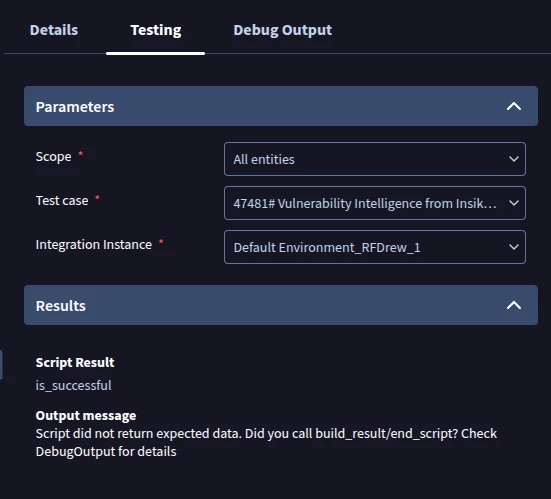Click the output message error text

[x=266, y=442]
